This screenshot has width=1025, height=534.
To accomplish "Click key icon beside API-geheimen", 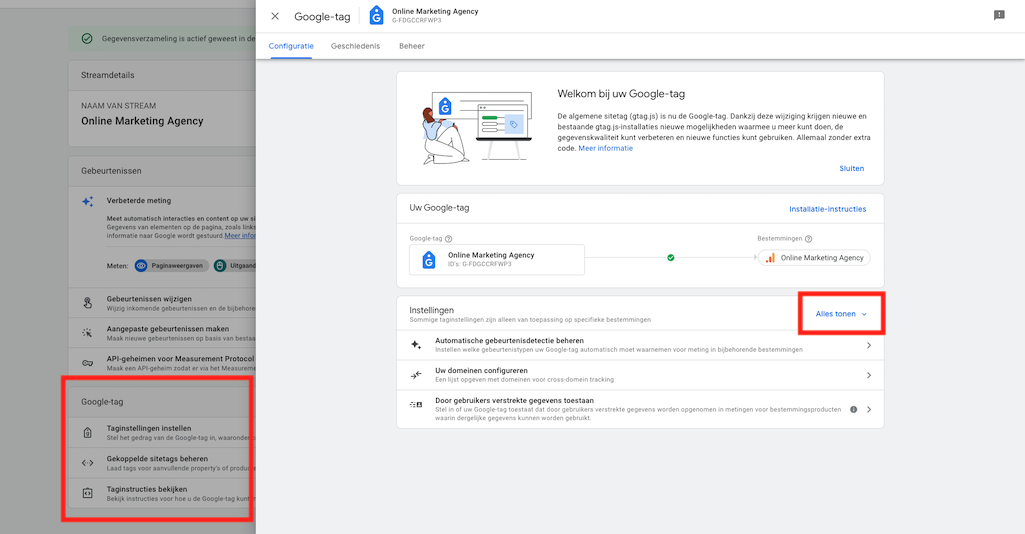I will [87, 363].
